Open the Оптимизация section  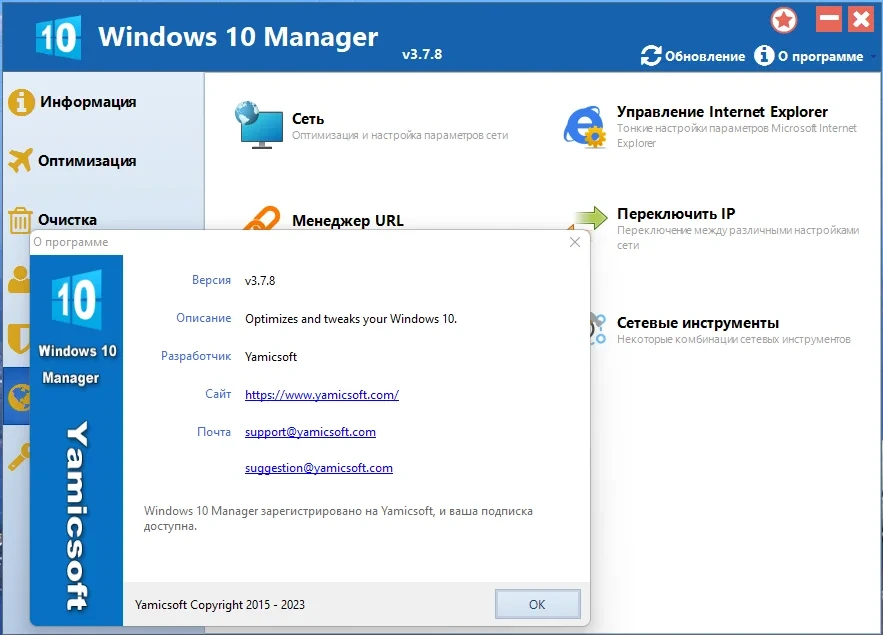(x=87, y=161)
